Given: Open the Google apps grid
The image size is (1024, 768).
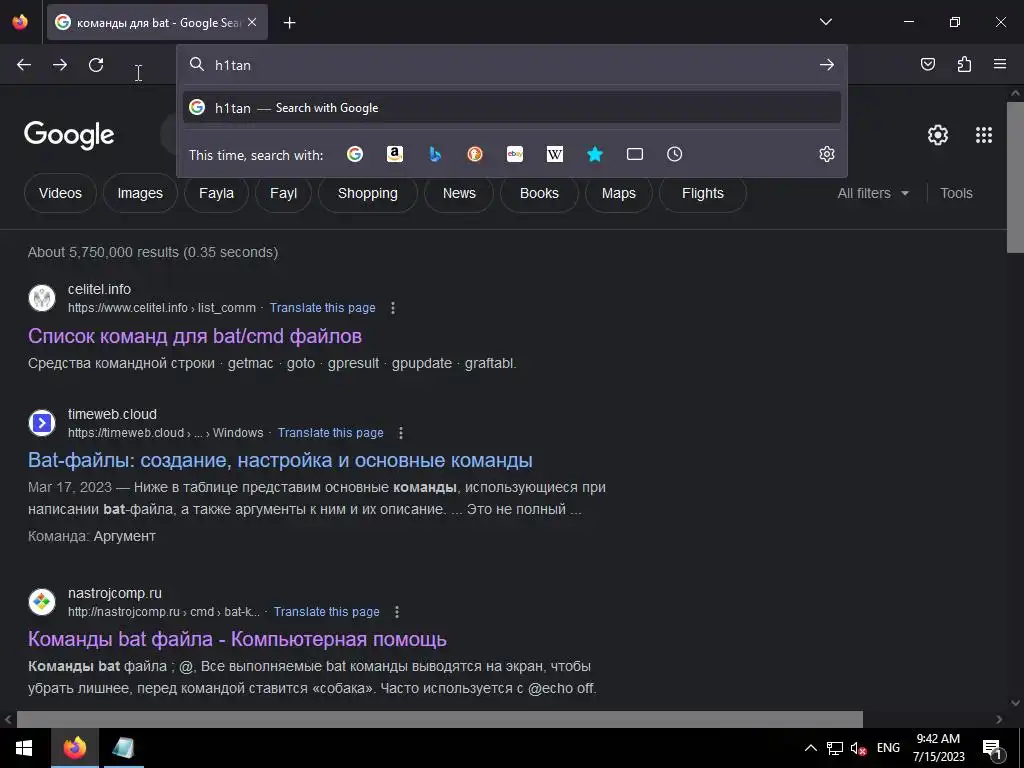Looking at the screenshot, I should pos(984,135).
